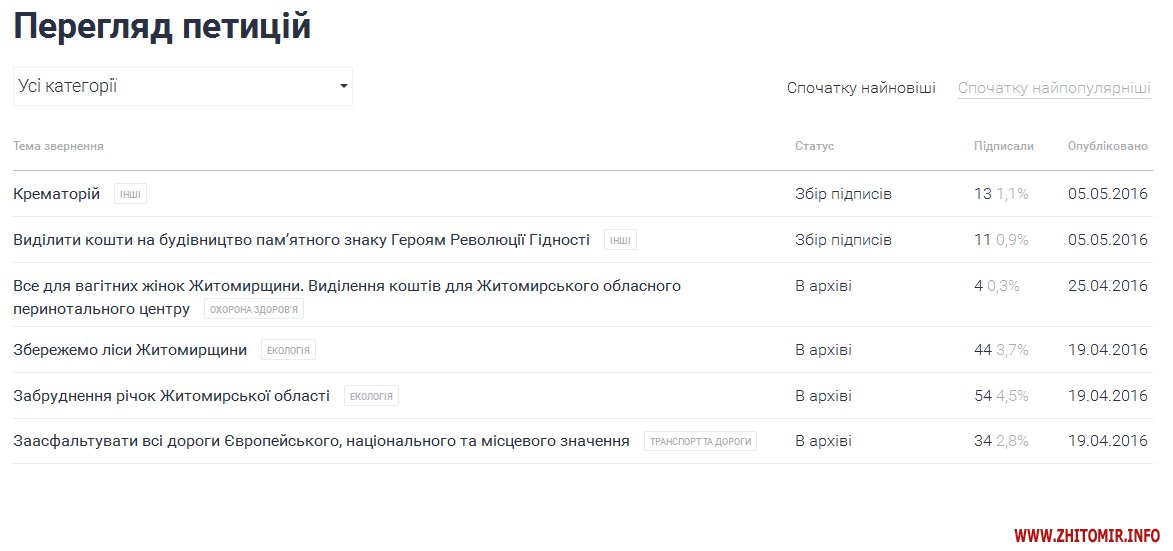Open the Заасфальтувати всі дороги petition
This screenshot has height=551, width=1173.
(x=321, y=441)
